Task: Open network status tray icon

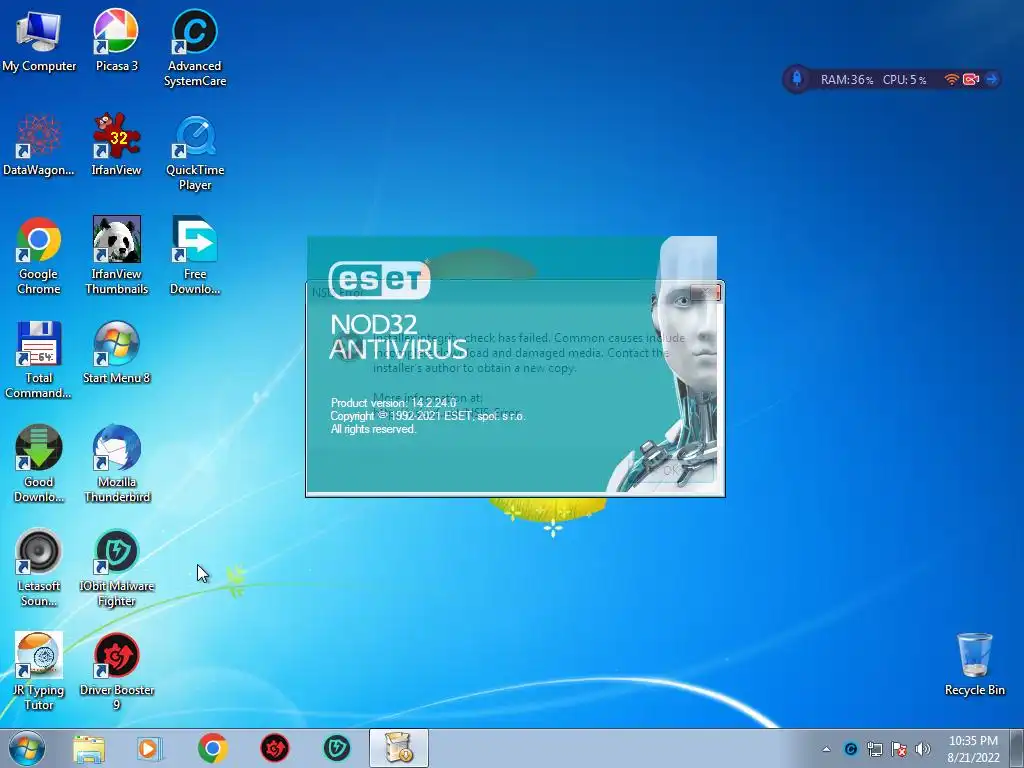Action: [x=874, y=749]
